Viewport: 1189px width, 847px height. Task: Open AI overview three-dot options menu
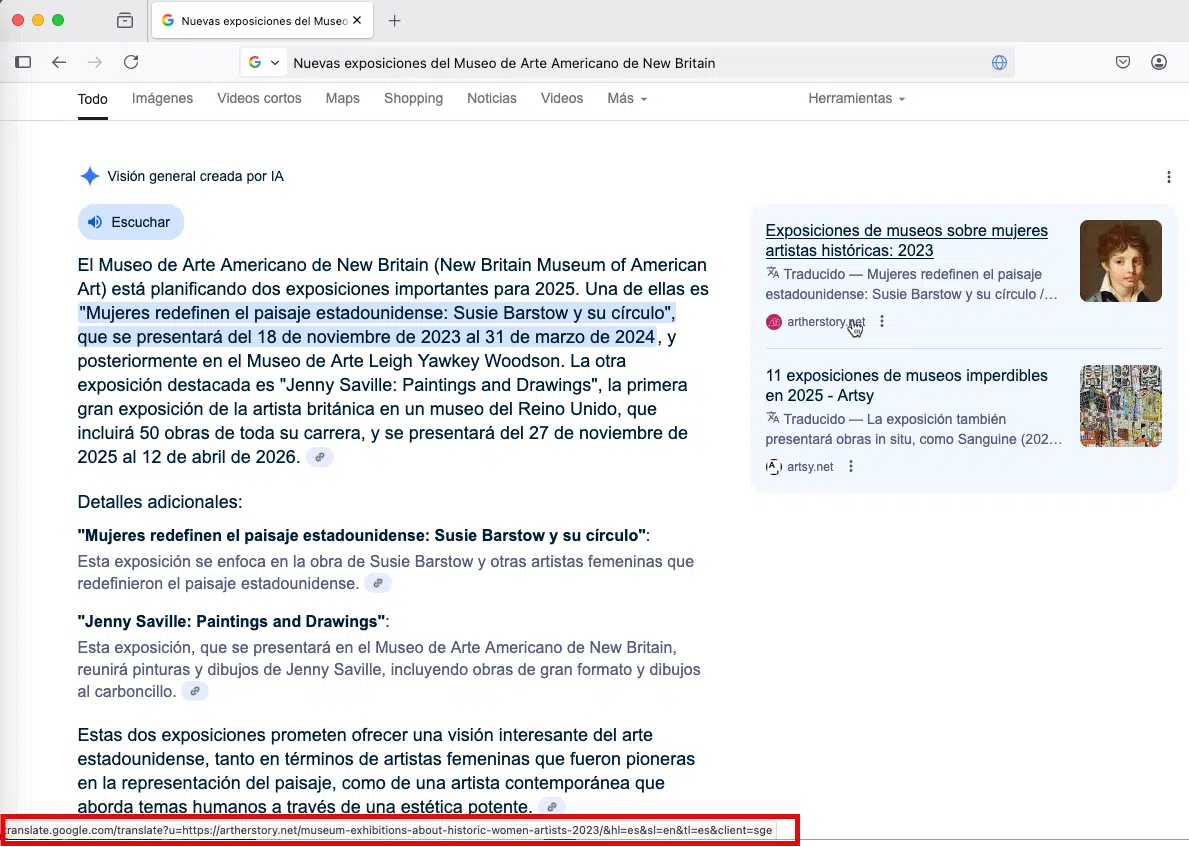click(1169, 177)
